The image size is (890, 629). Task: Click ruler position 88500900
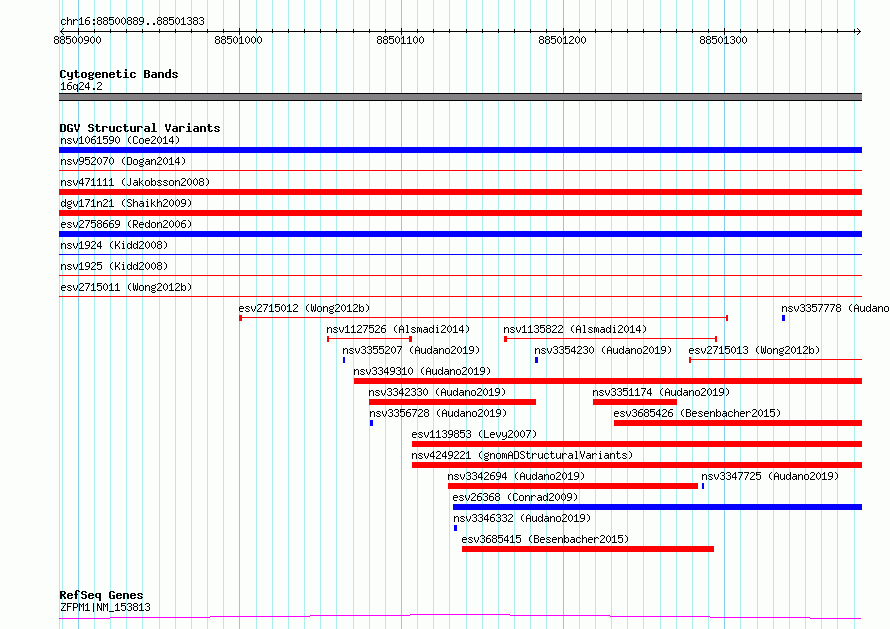(x=77, y=40)
